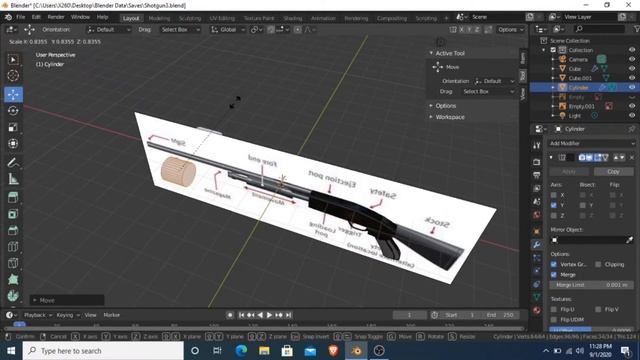Enable the Flip U checkbox
This screenshot has height=360, width=640.
pos(553,309)
